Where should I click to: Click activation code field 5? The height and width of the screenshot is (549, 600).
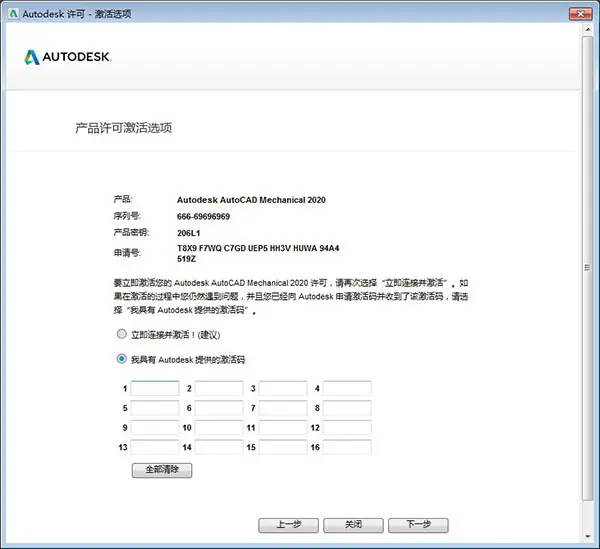[155, 408]
